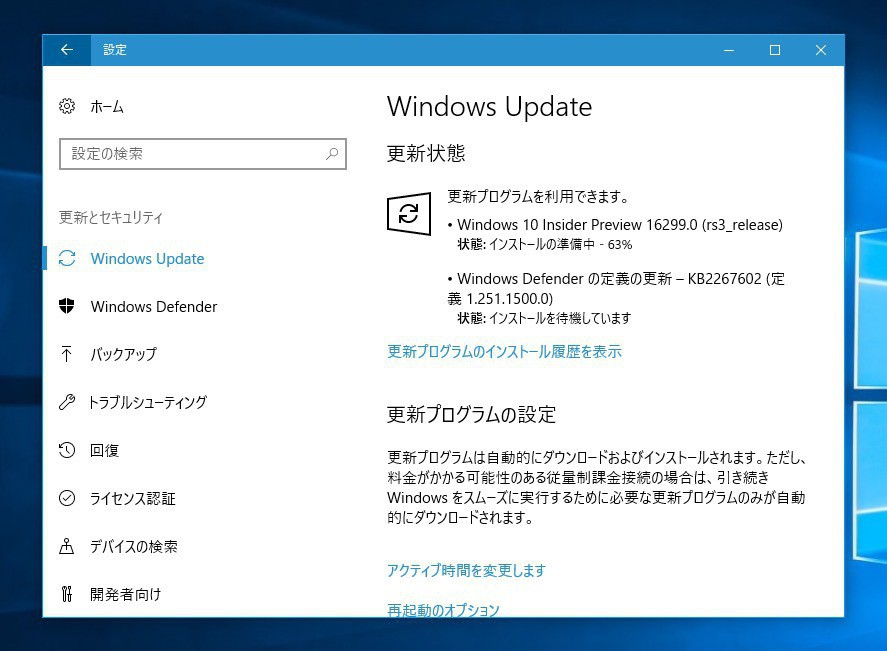Click the 開発者向け tools icon
The width and height of the screenshot is (887, 651).
[x=67, y=594]
